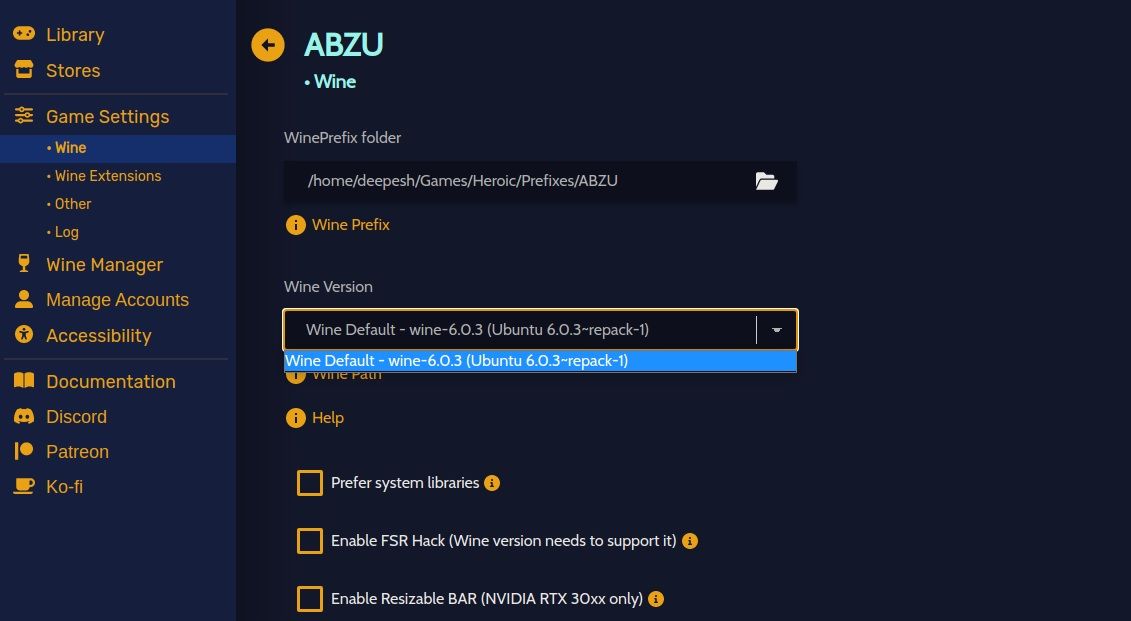
Task: Select Wine Default wine-6.0.3 highlighted option
Action: 540,361
